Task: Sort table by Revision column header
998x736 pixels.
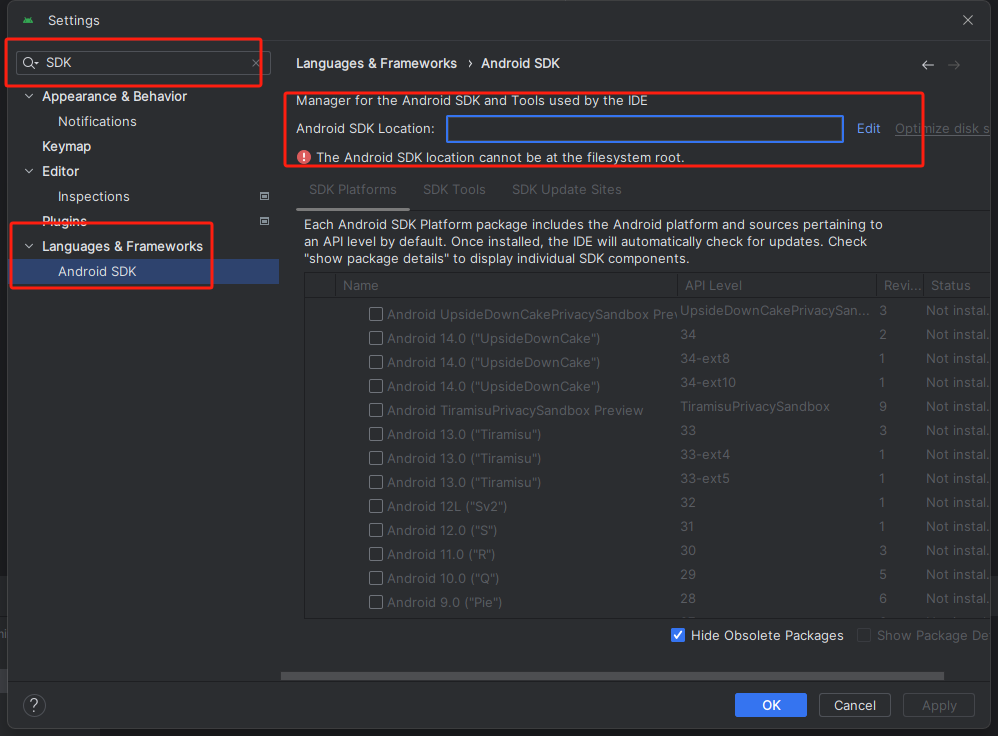Action: (900, 285)
